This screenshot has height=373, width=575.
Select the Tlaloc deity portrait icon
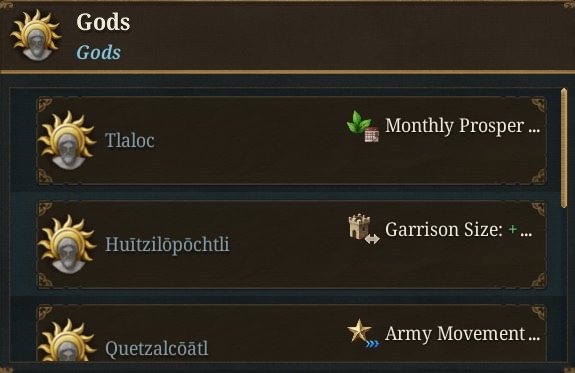(67, 140)
